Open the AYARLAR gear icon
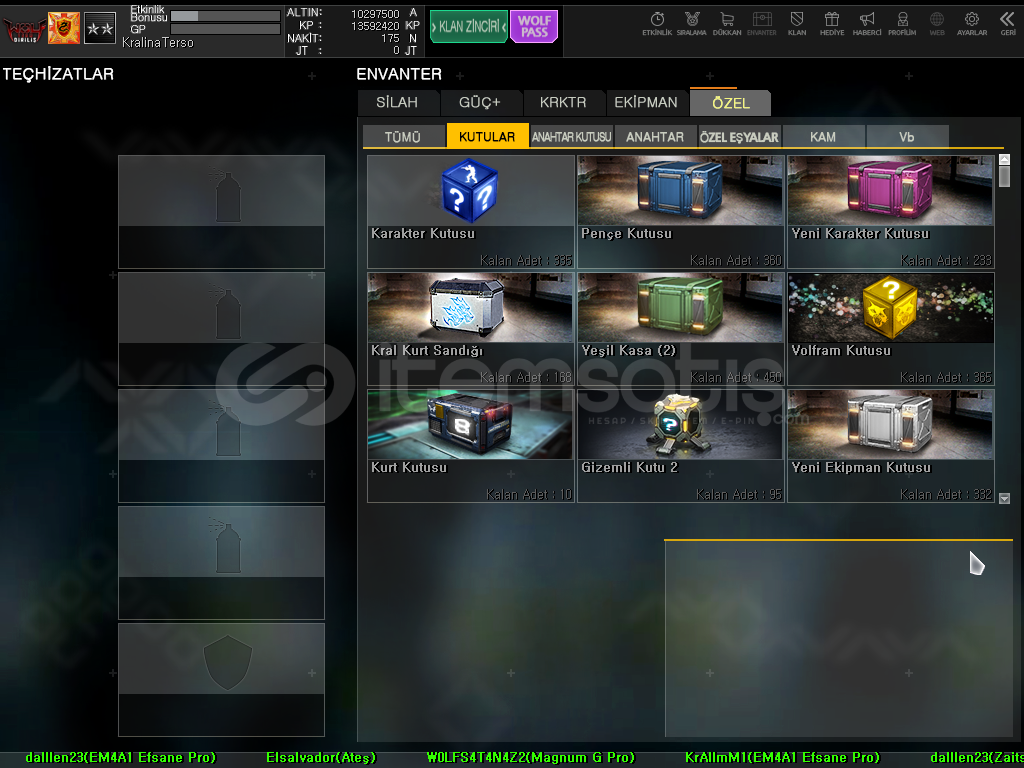 (972, 24)
